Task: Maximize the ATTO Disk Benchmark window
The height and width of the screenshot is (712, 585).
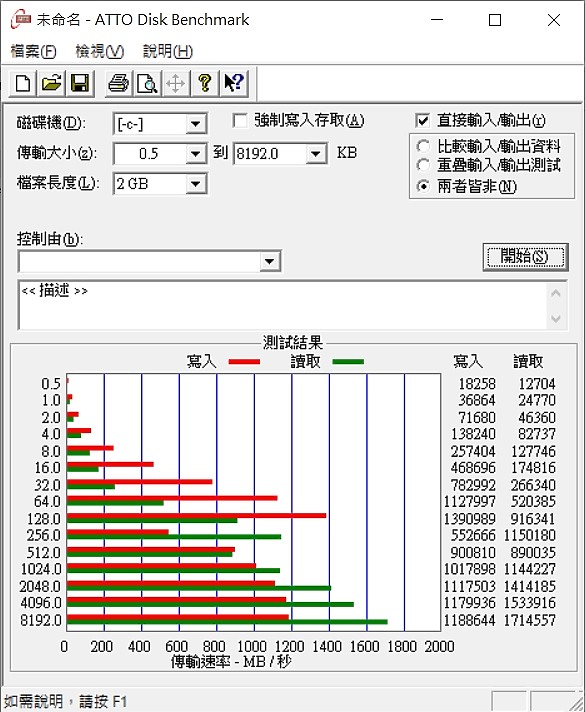Action: pyautogui.click(x=495, y=20)
